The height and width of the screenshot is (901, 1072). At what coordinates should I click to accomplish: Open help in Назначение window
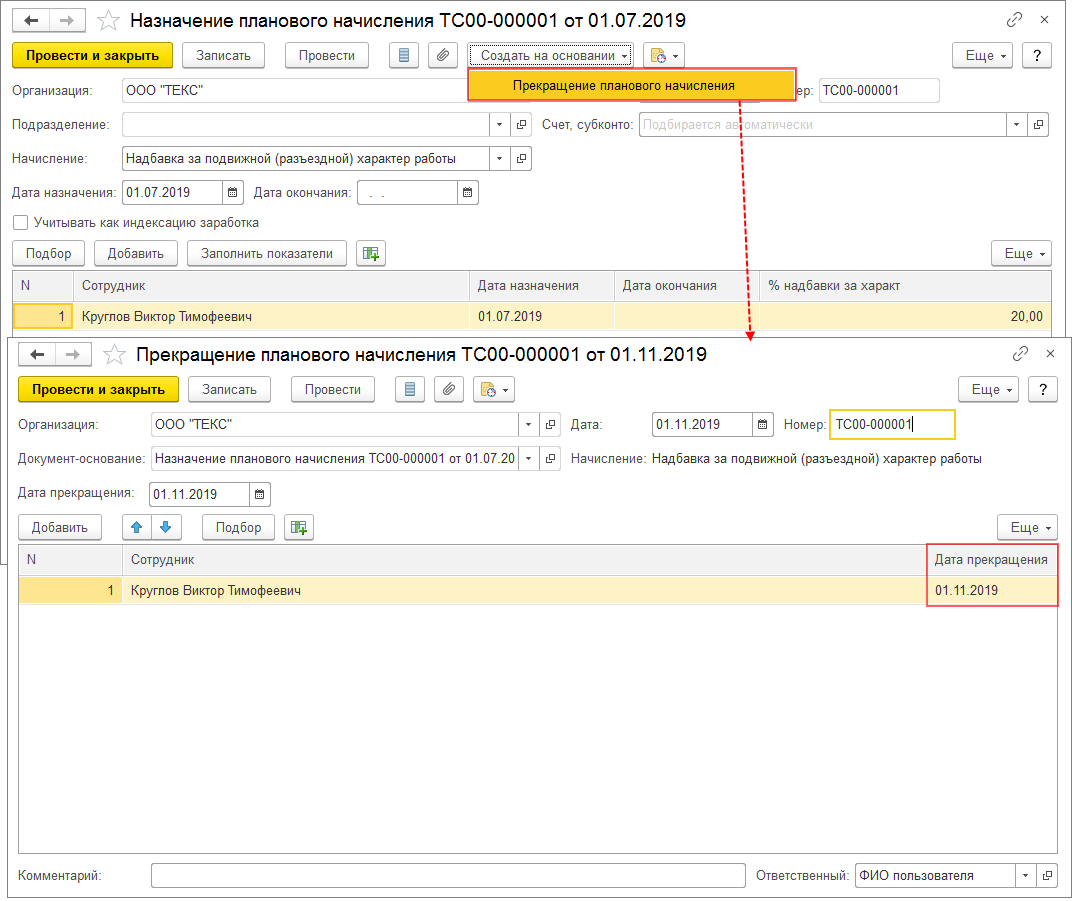coord(1036,55)
